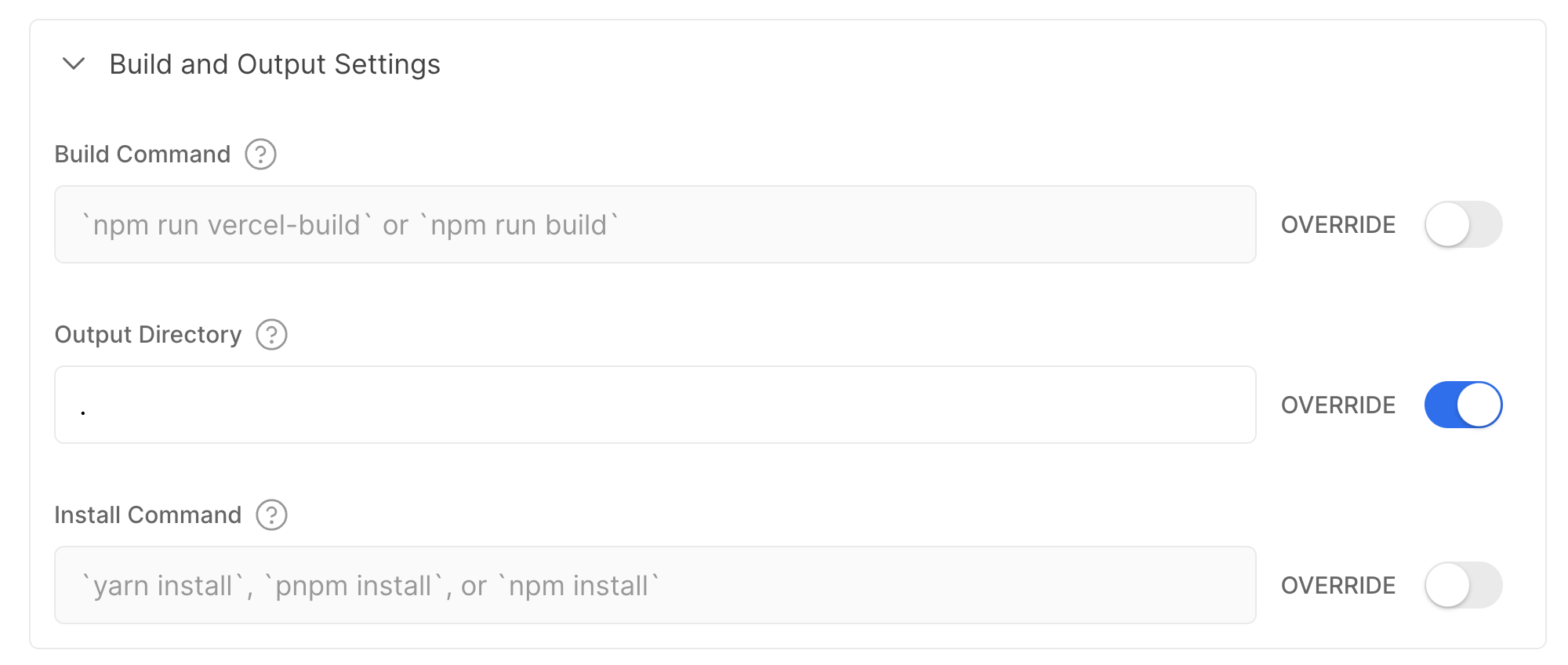Viewport: 1568px width, 665px height.
Task: Turn on the Install Command override switch
Action: (x=1463, y=585)
